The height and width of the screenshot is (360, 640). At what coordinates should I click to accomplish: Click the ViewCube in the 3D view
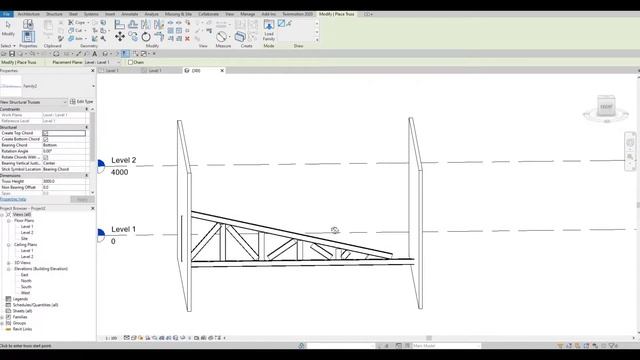coord(606,107)
